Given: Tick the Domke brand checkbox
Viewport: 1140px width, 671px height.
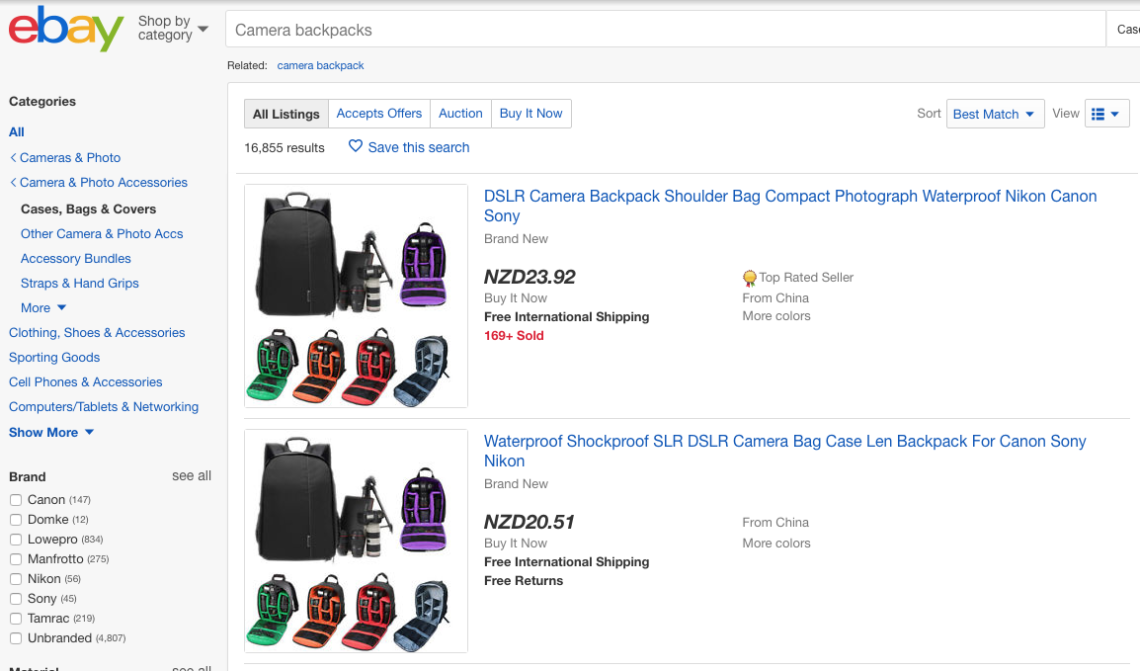Looking at the screenshot, I should pyautogui.click(x=15, y=520).
